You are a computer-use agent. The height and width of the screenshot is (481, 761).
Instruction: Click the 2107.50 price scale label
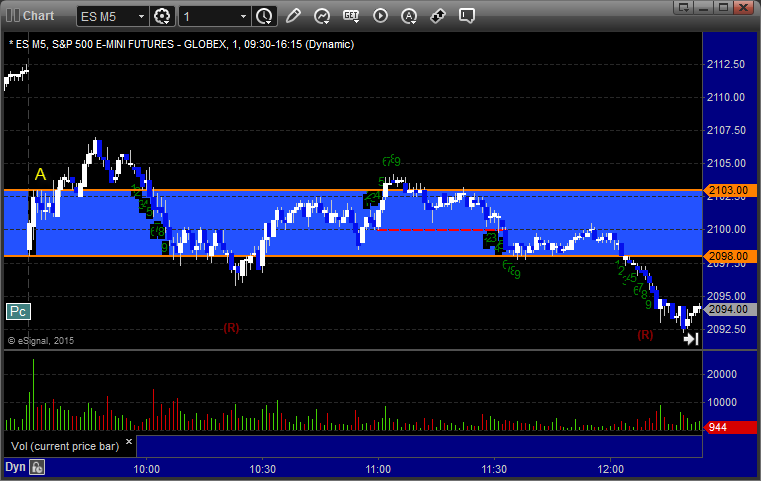[x=726, y=130]
